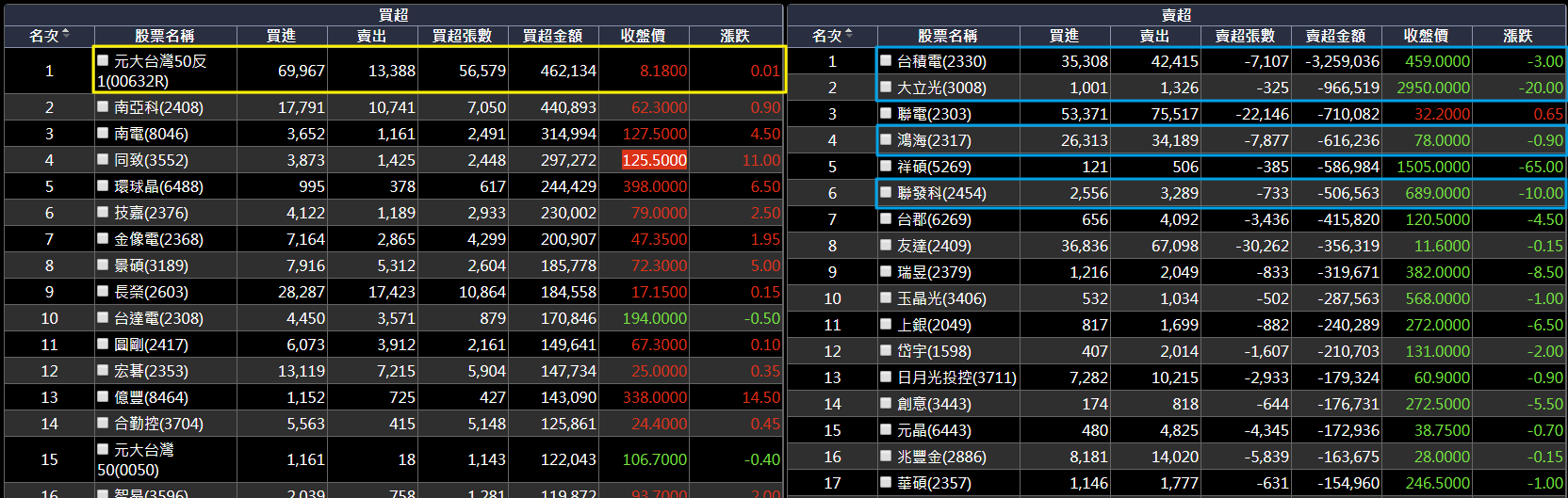The width and height of the screenshot is (1568, 498).
Task: Click 漲跌 header in 賣超 table
Action: coord(1517,36)
